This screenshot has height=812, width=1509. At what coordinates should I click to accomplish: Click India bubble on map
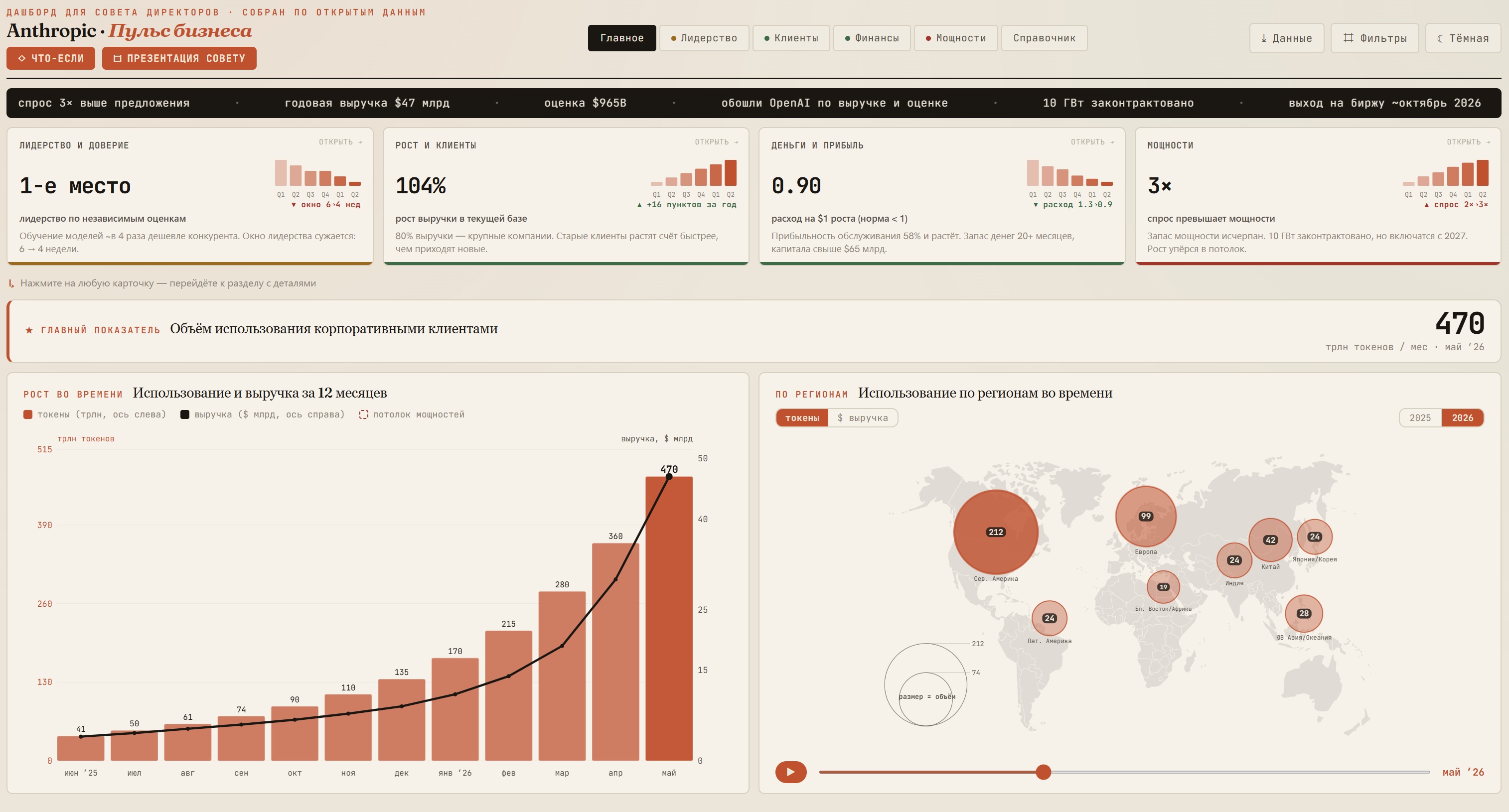point(1234,559)
